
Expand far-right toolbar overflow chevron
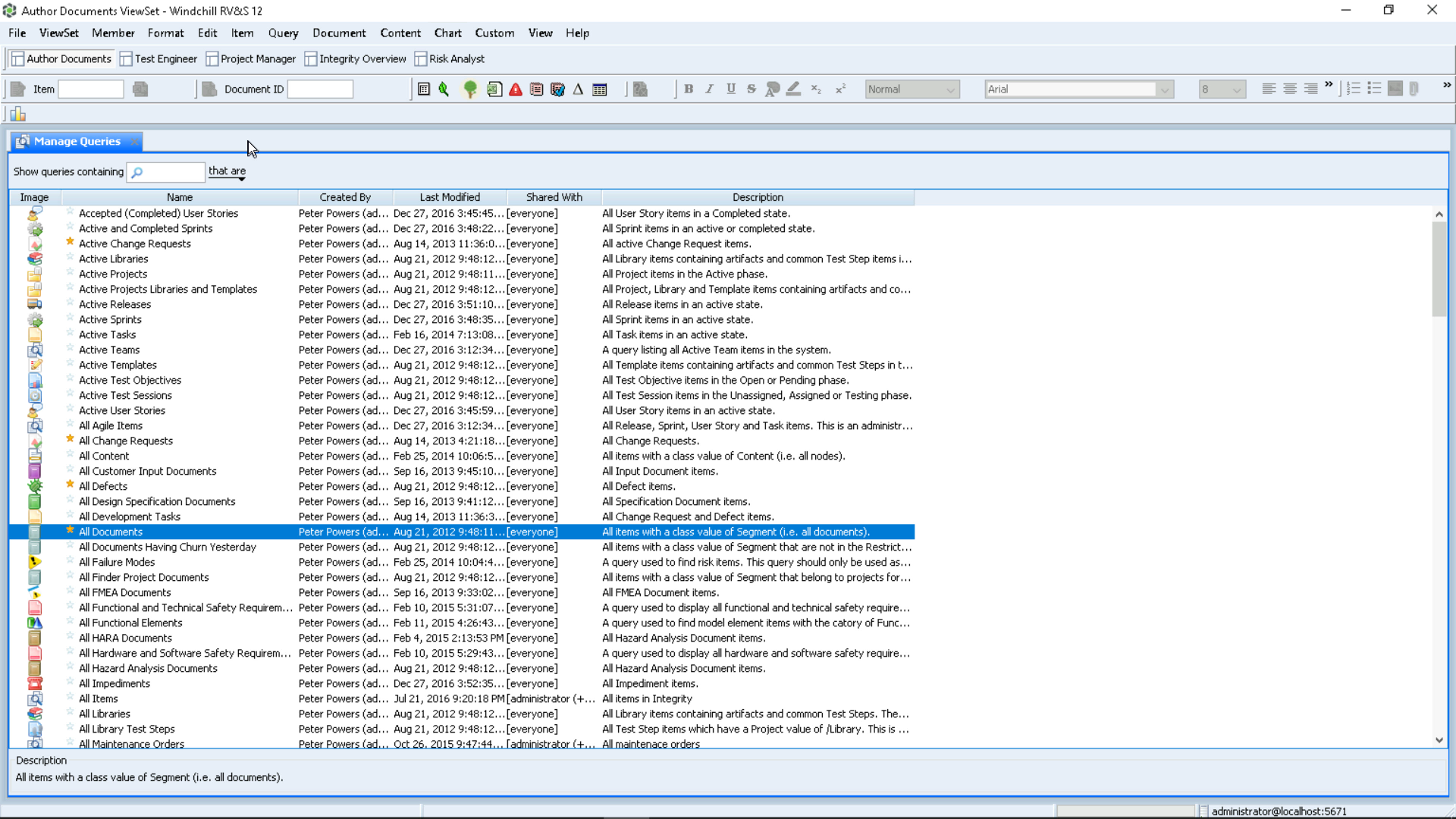coord(1447,84)
